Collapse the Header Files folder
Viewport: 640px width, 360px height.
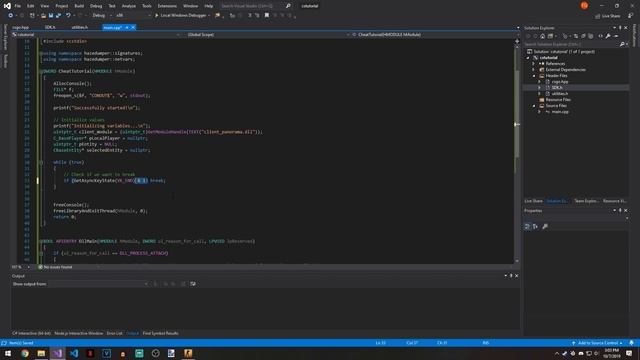pos(533,76)
